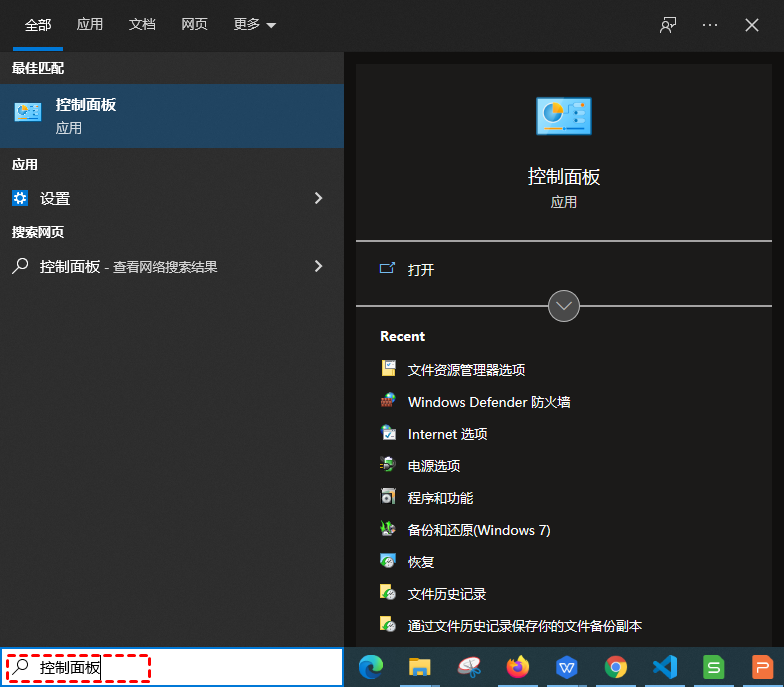Open 文件历史记录 recent item
The width and height of the screenshot is (784, 687).
point(446,594)
